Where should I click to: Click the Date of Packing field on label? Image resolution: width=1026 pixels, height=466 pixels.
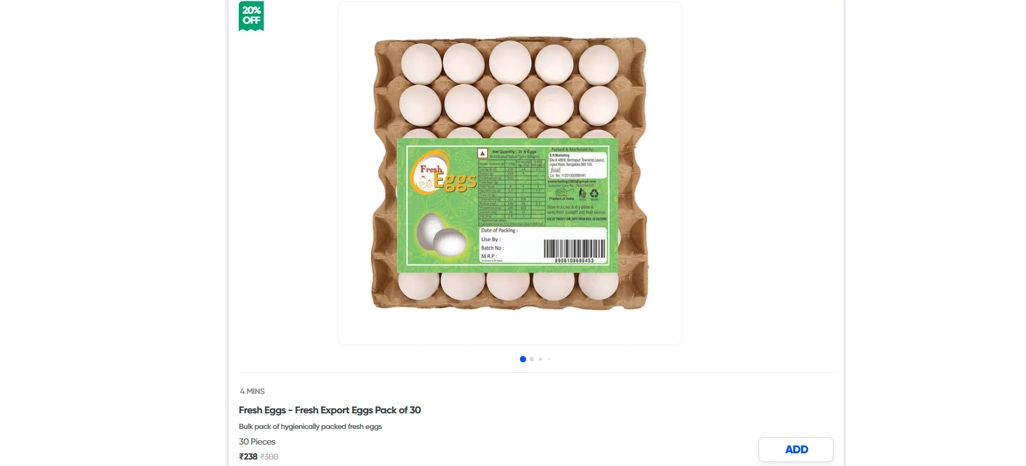click(500, 231)
